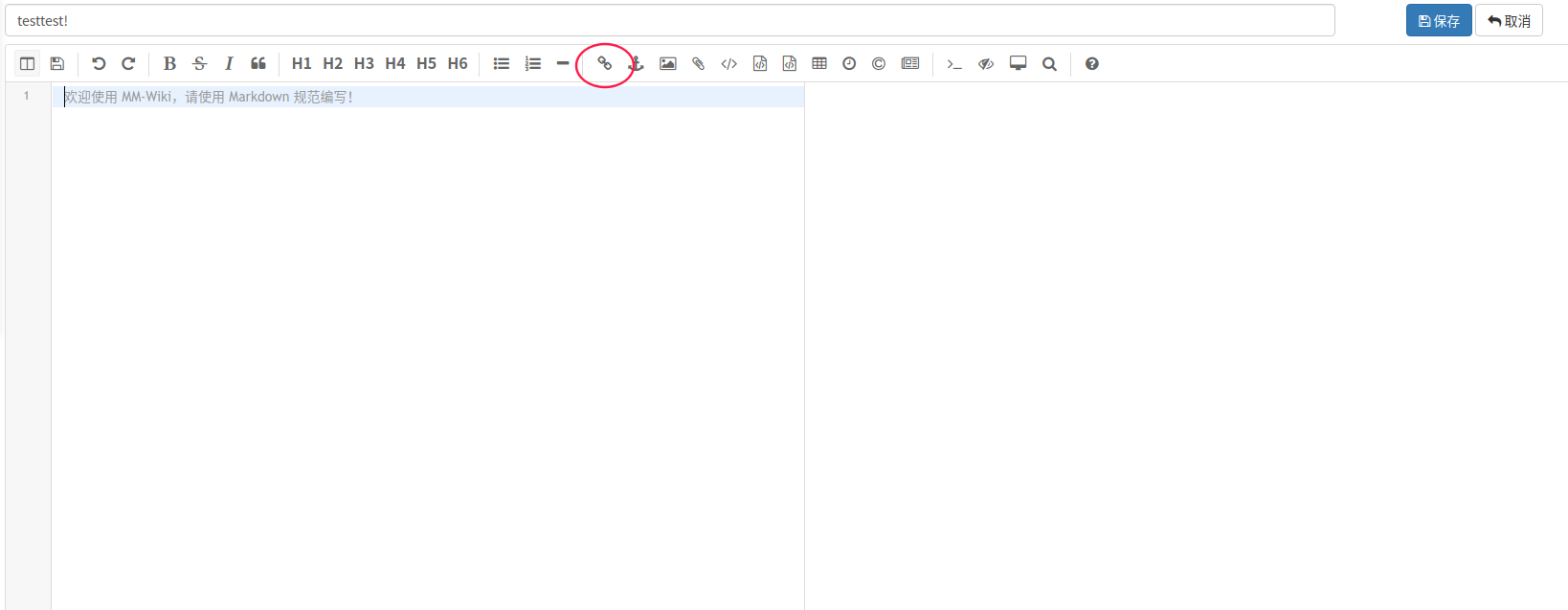Insert preformatted text block
Image resolution: width=1568 pixels, height=610 pixels.
point(760,63)
